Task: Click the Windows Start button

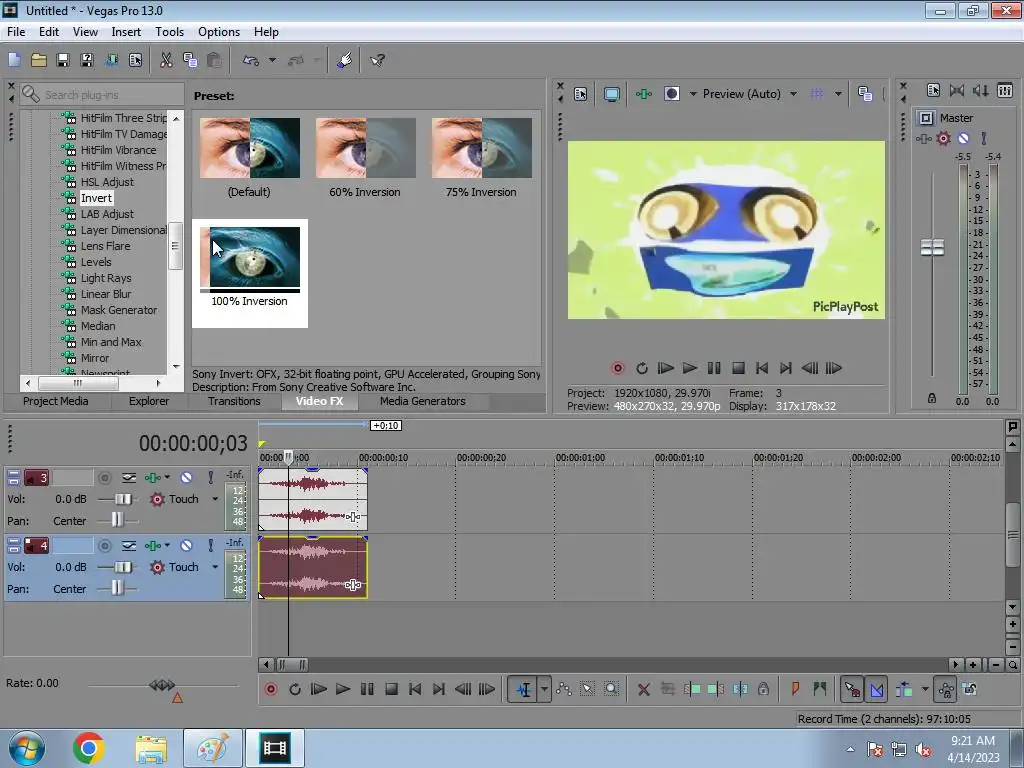Action: coord(27,748)
